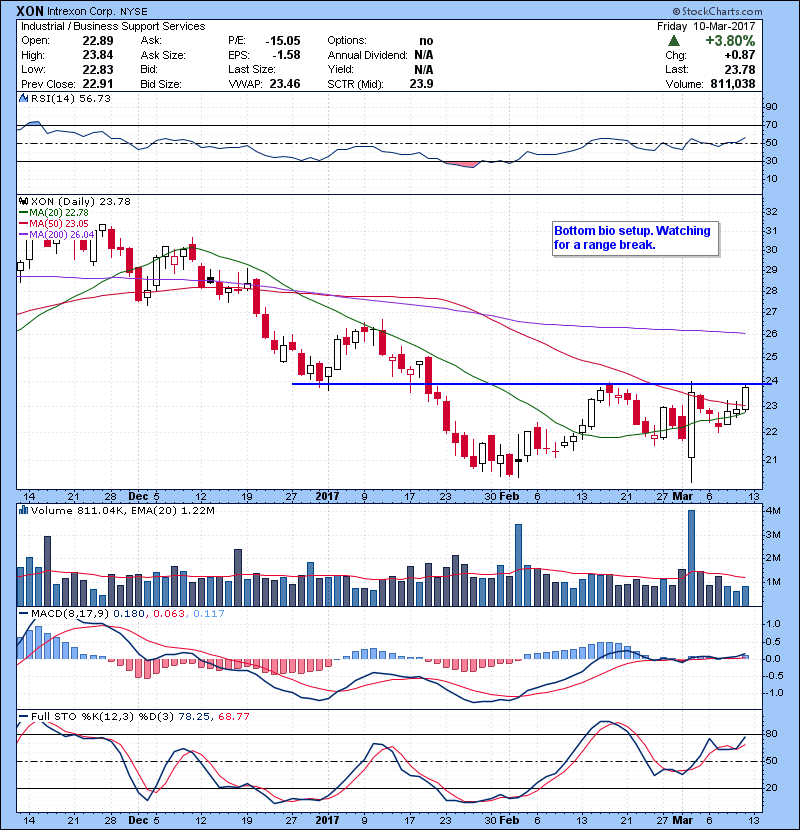Select the XON ticker symbol in the header
The image size is (800, 830).
pyautogui.click(x=30, y=11)
